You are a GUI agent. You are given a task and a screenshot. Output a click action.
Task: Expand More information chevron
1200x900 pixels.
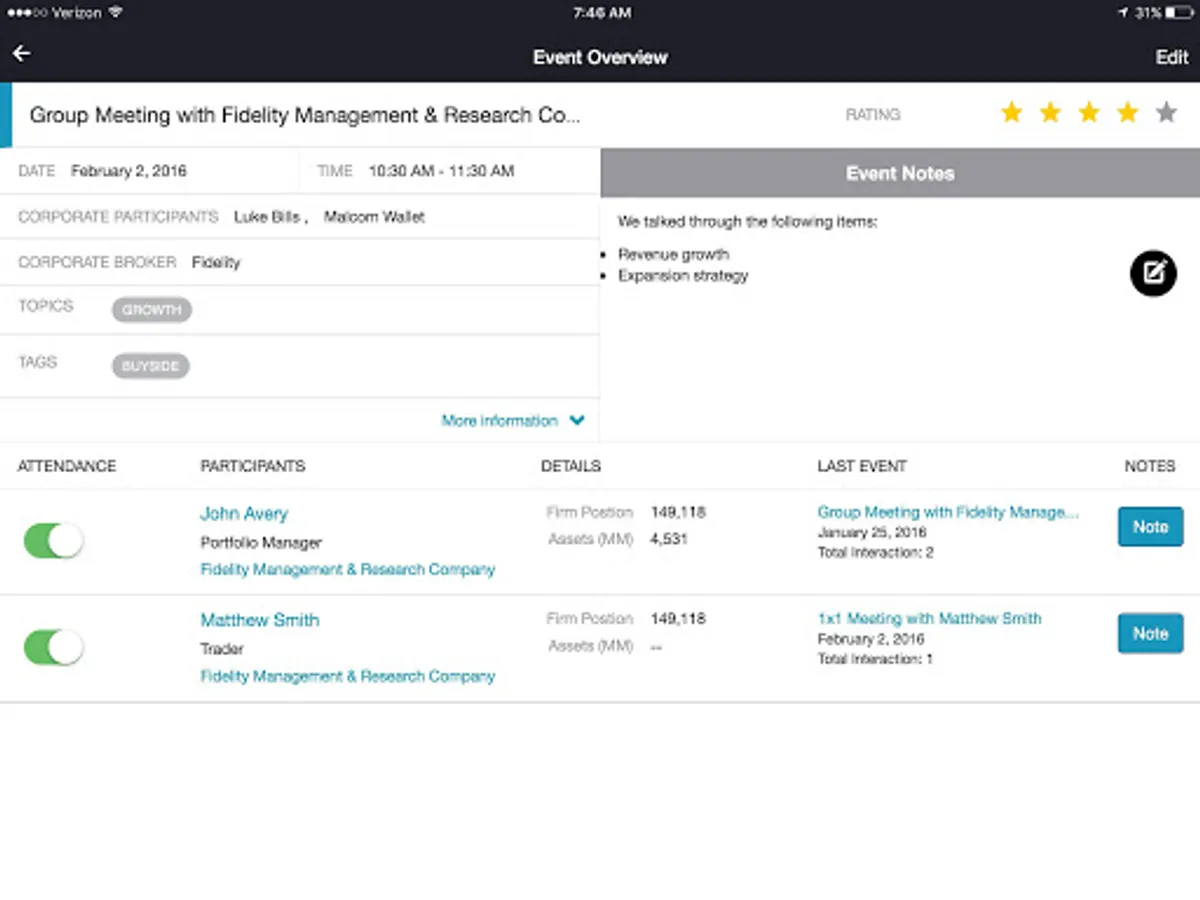pyautogui.click(x=577, y=421)
